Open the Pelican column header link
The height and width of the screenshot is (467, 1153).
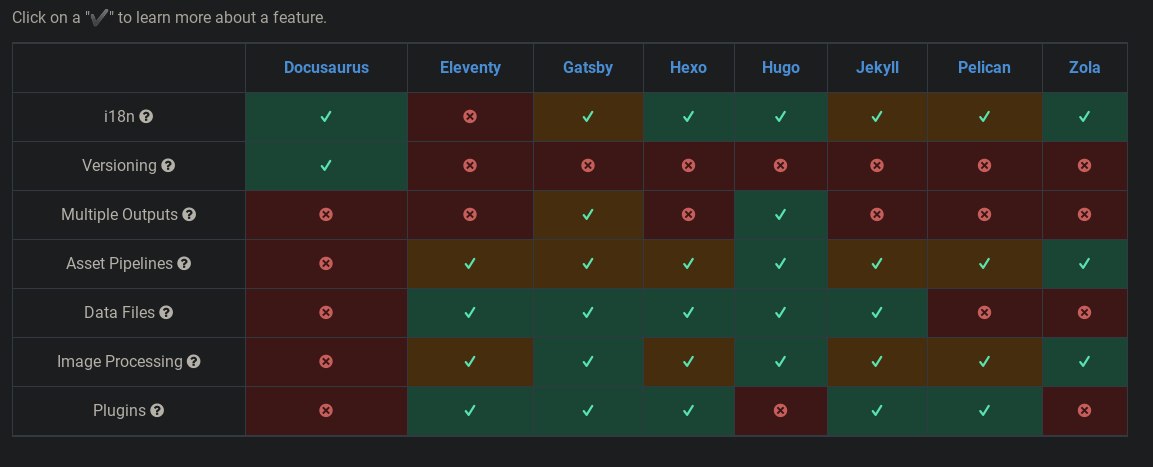tap(984, 68)
